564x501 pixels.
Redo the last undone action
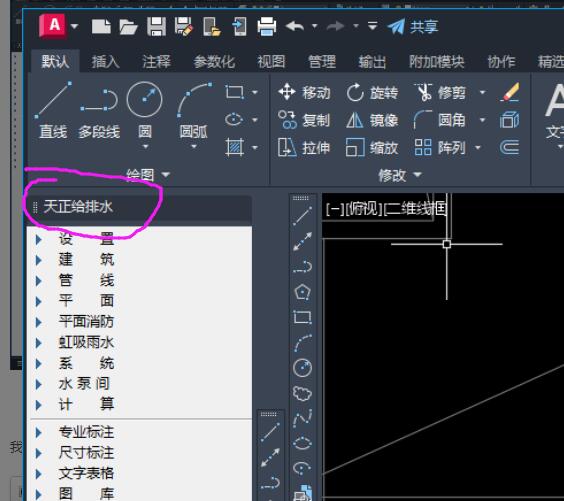[336, 26]
